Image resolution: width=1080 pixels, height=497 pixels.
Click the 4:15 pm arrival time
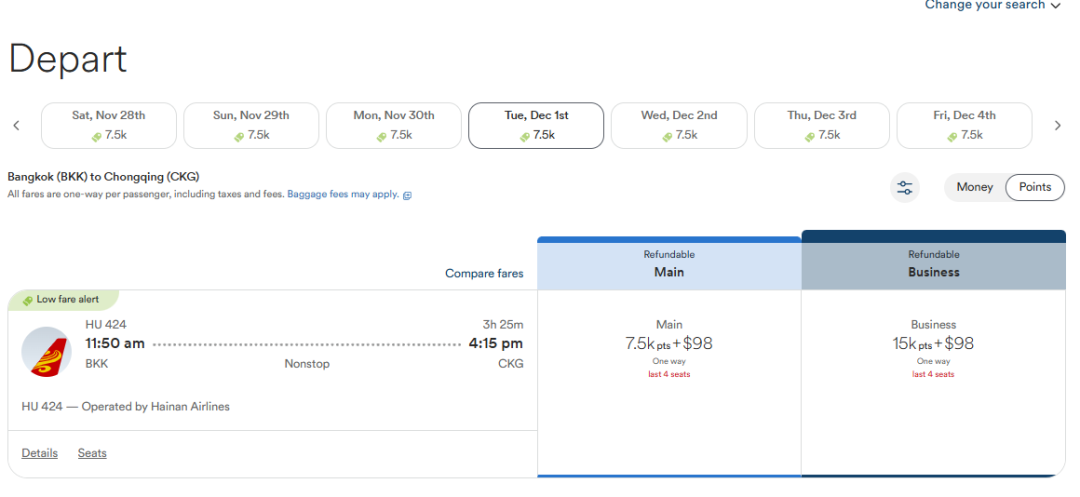(496, 343)
